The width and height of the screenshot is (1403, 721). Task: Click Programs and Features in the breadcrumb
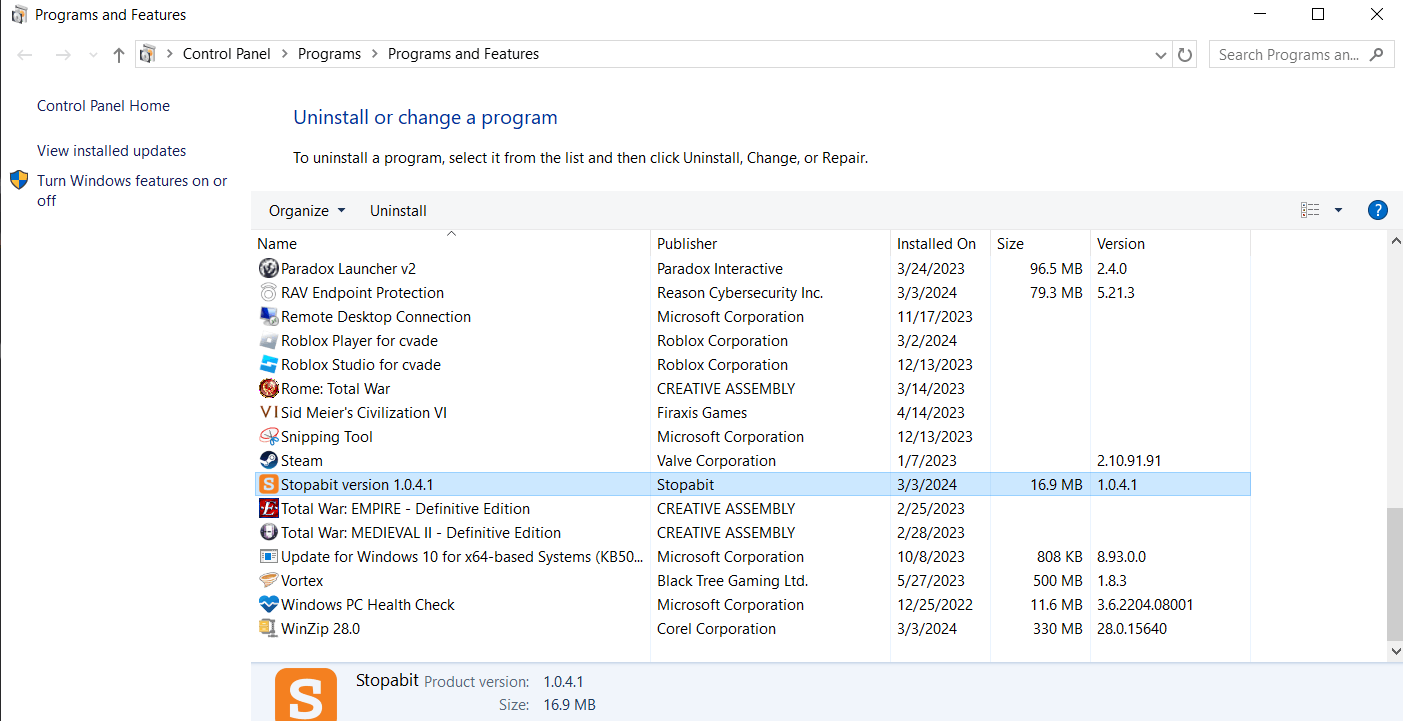click(x=463, y=54)
